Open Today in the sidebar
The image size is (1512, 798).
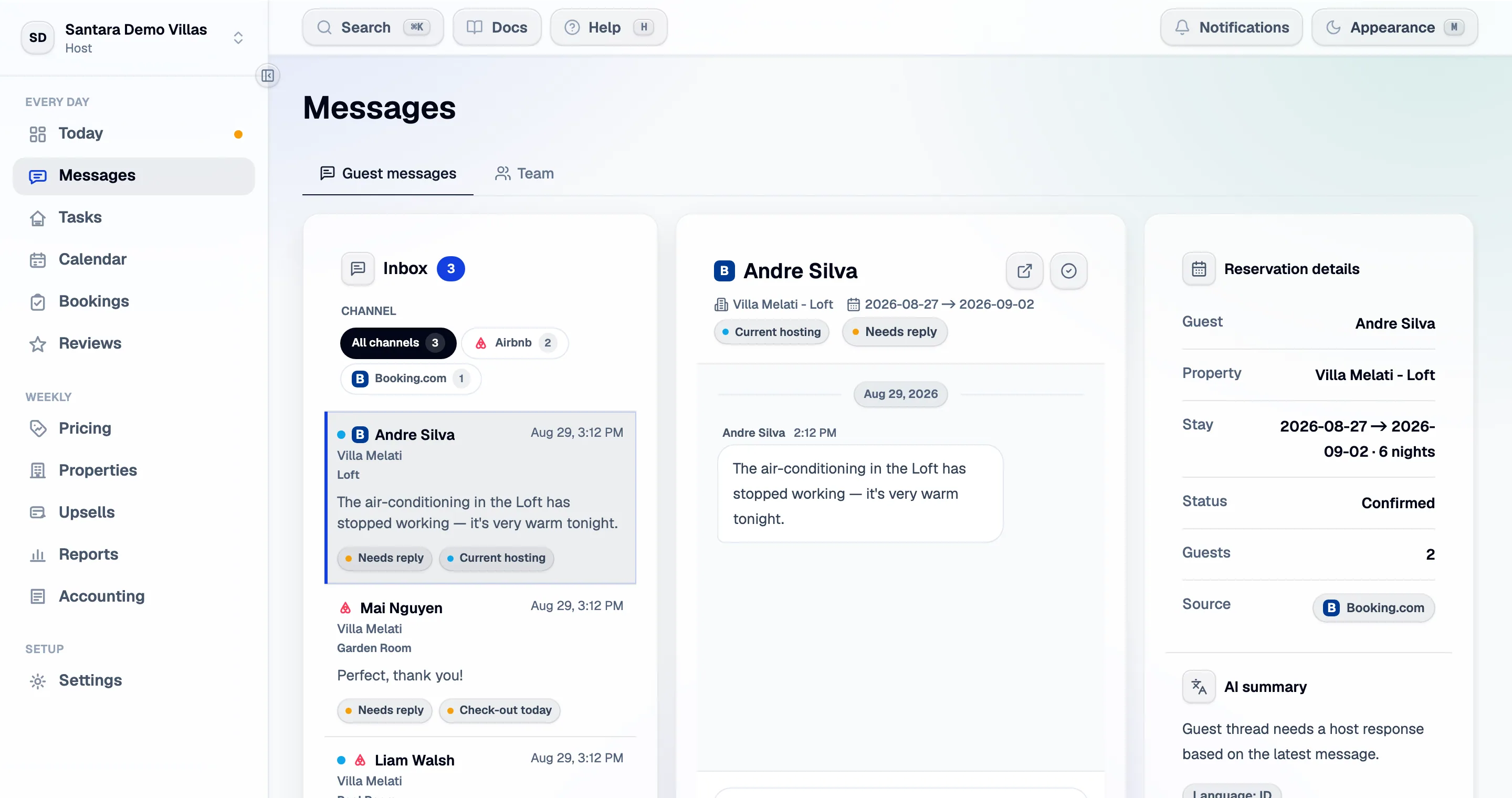pos(134,134)
